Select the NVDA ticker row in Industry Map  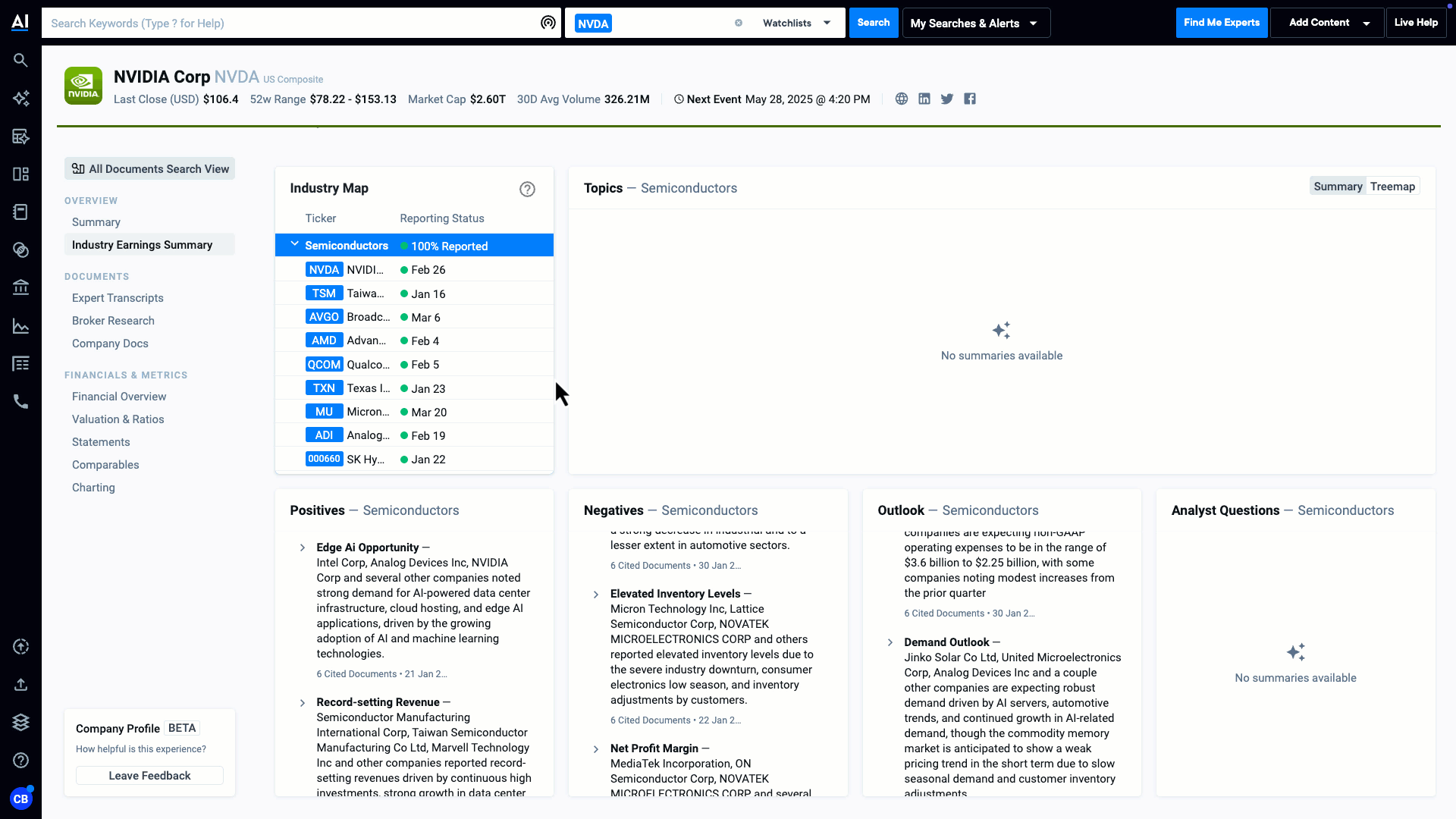coord(414,270)
